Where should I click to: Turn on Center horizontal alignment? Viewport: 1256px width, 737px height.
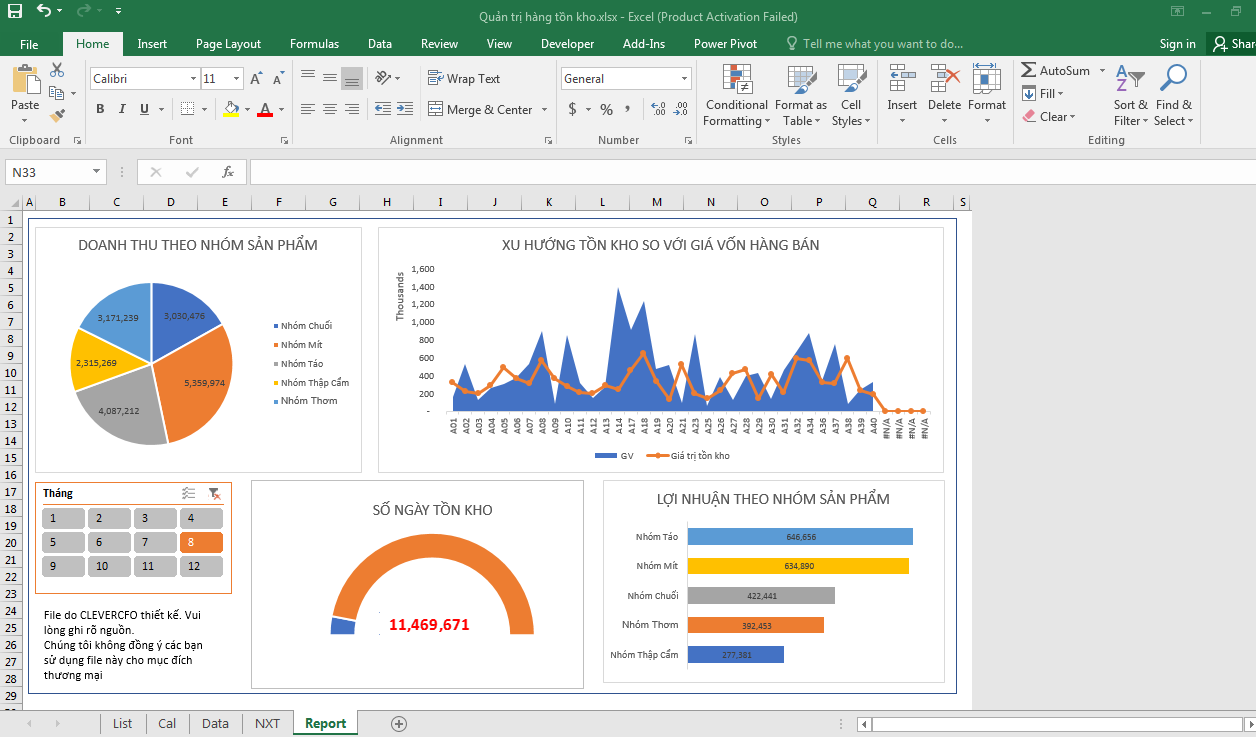[x=330, y=109]
